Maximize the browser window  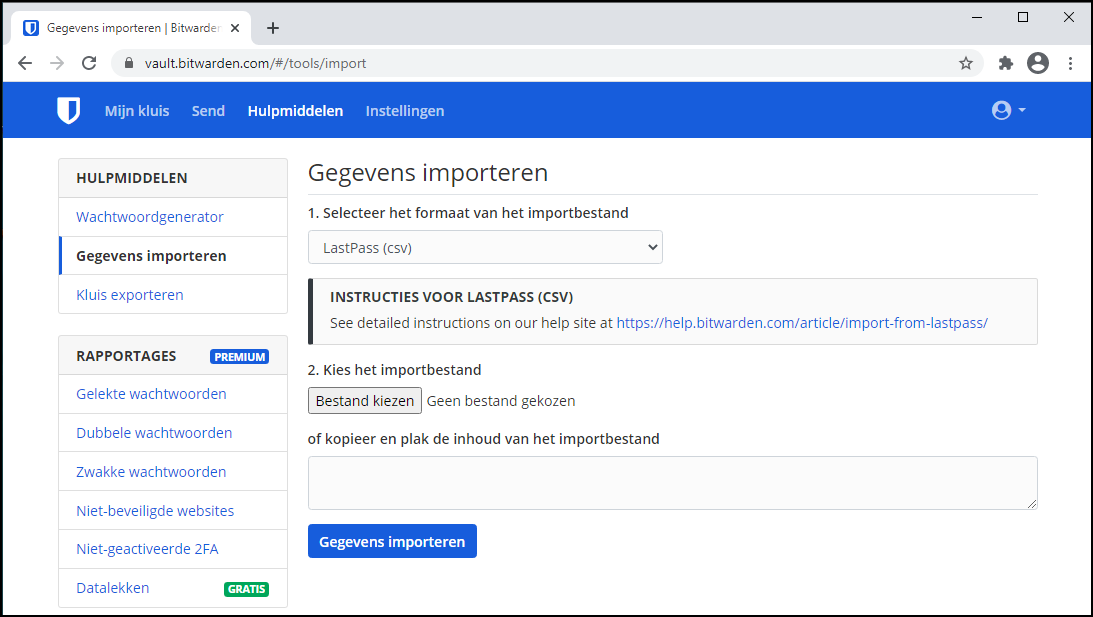1023,17
